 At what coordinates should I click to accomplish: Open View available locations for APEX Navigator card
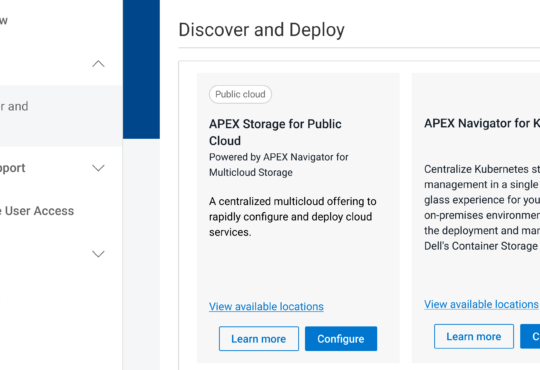(x=481, y=305)
